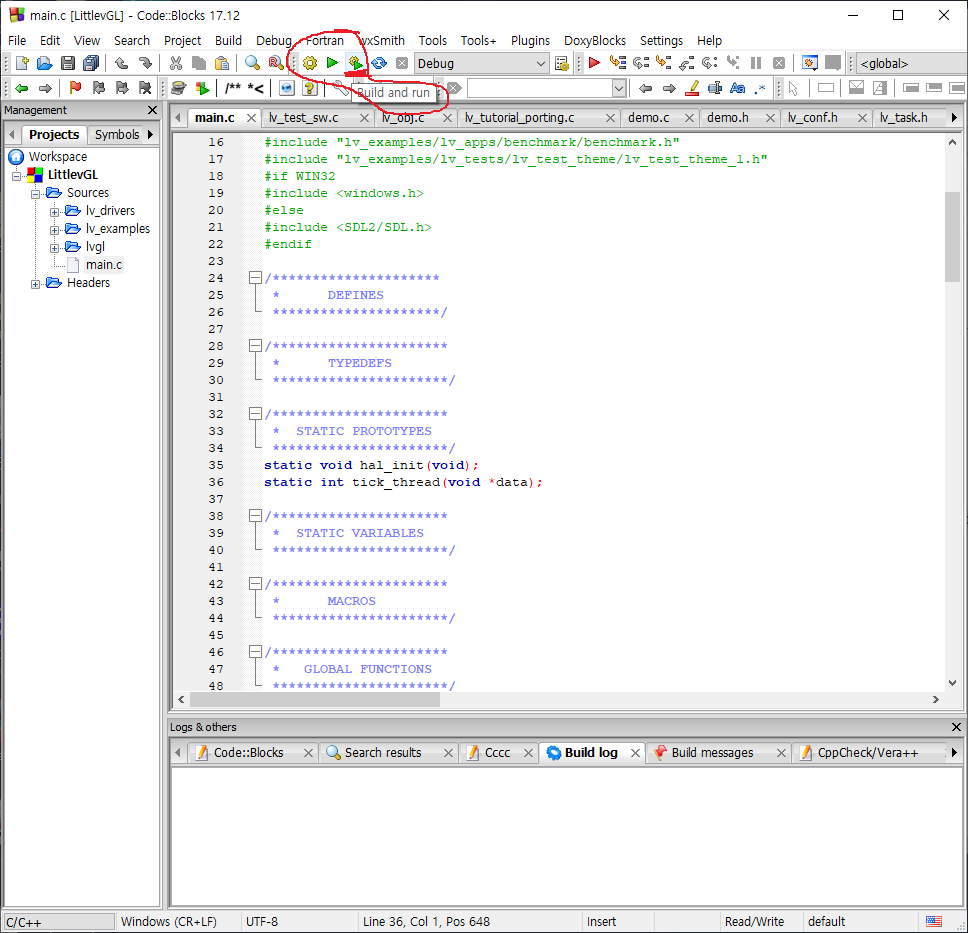The width and height of the screenshot is (968, 933).
Task: Collapse the DEFINES comment block fold marker
Action: 255,277
